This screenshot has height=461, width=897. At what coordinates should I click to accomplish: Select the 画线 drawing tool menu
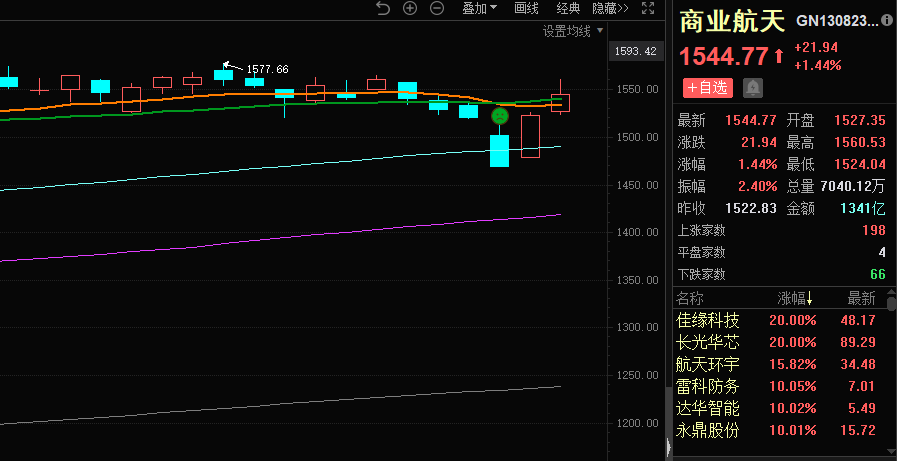click(526, 9)
